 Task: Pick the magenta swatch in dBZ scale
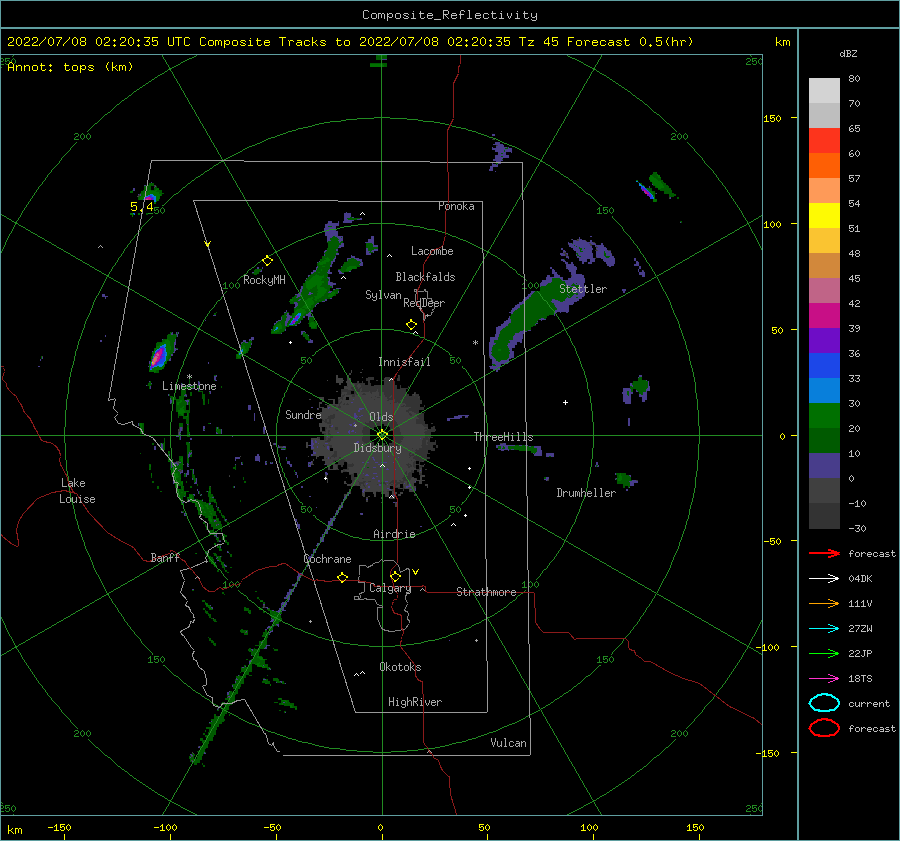pyautogui.click(x=824, y=316)
